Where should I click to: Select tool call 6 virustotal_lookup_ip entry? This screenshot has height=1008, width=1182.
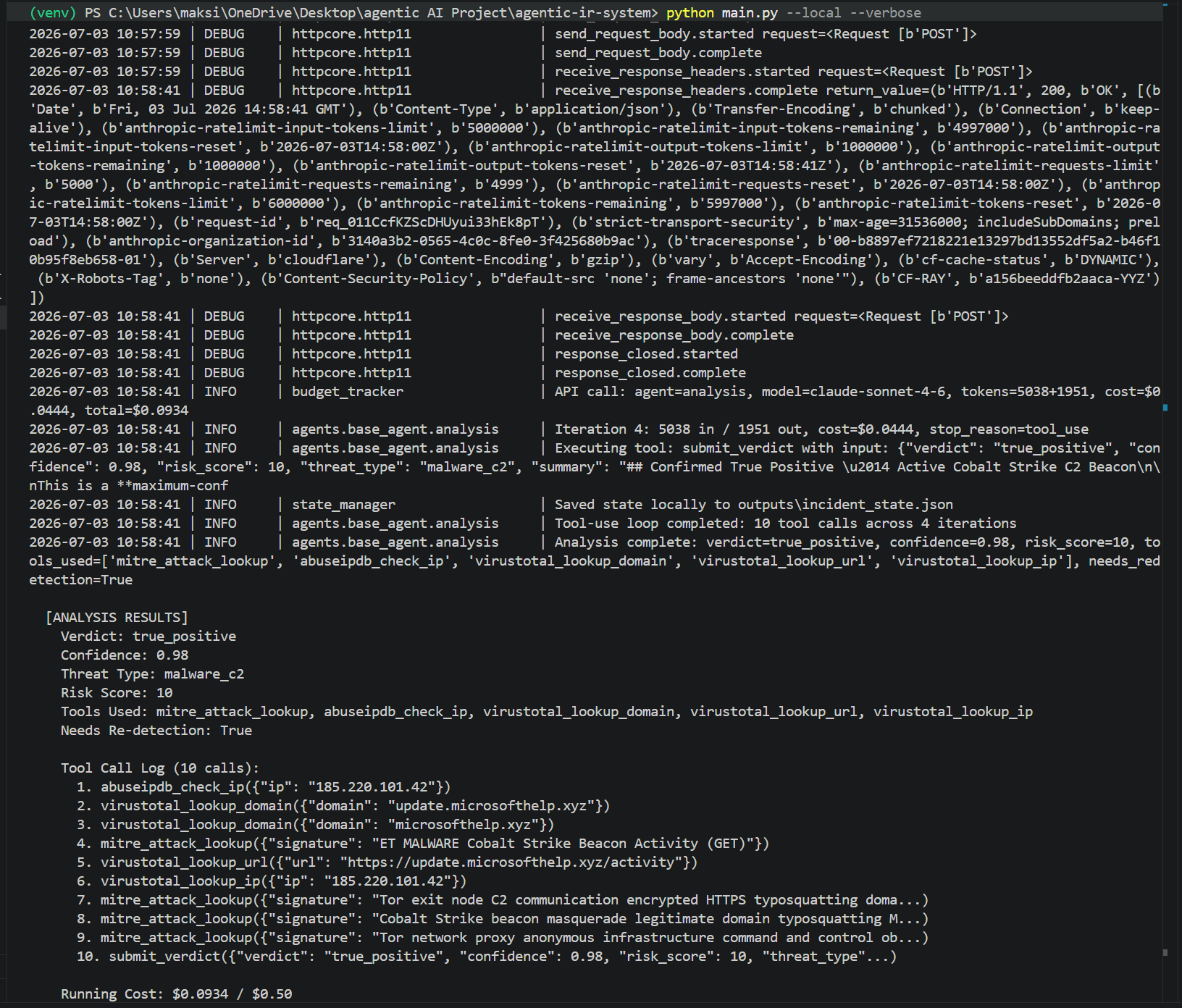coord(272,881)
